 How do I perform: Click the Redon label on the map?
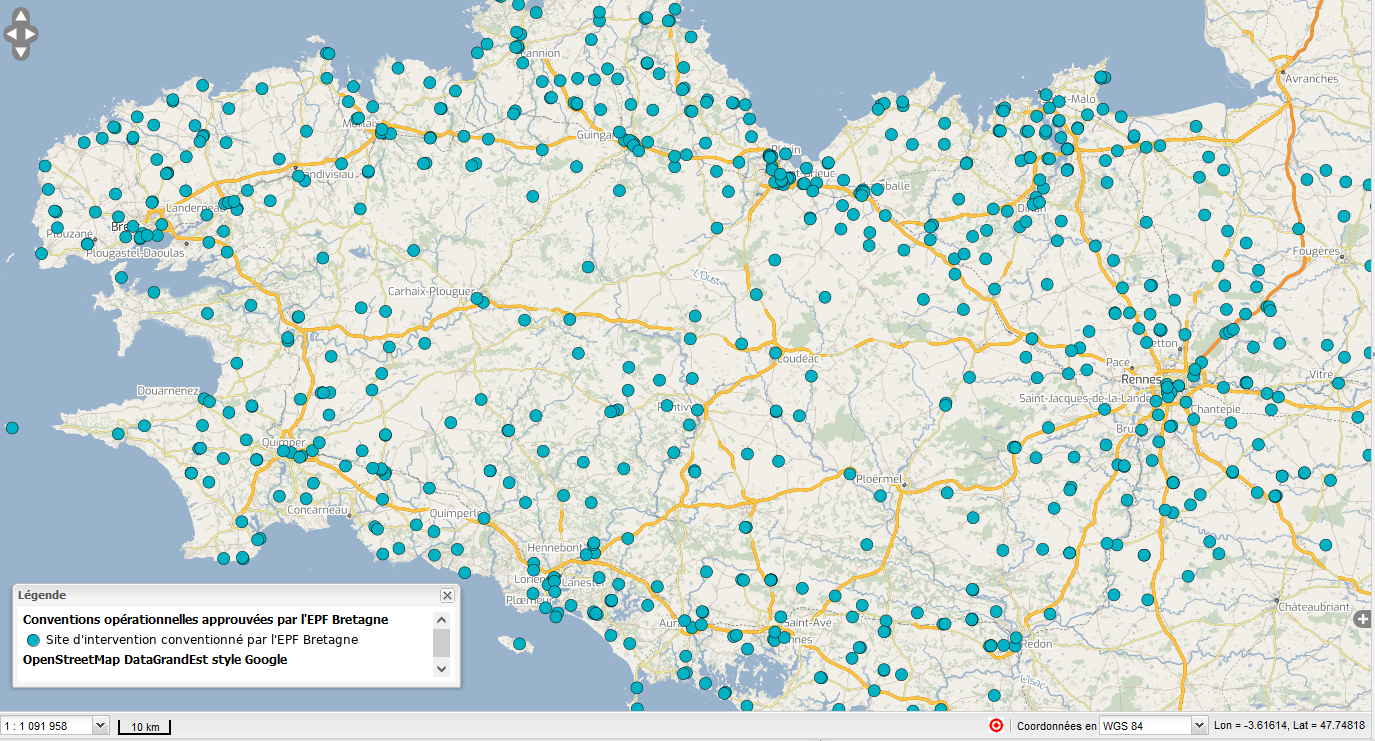click(1037, 644)
